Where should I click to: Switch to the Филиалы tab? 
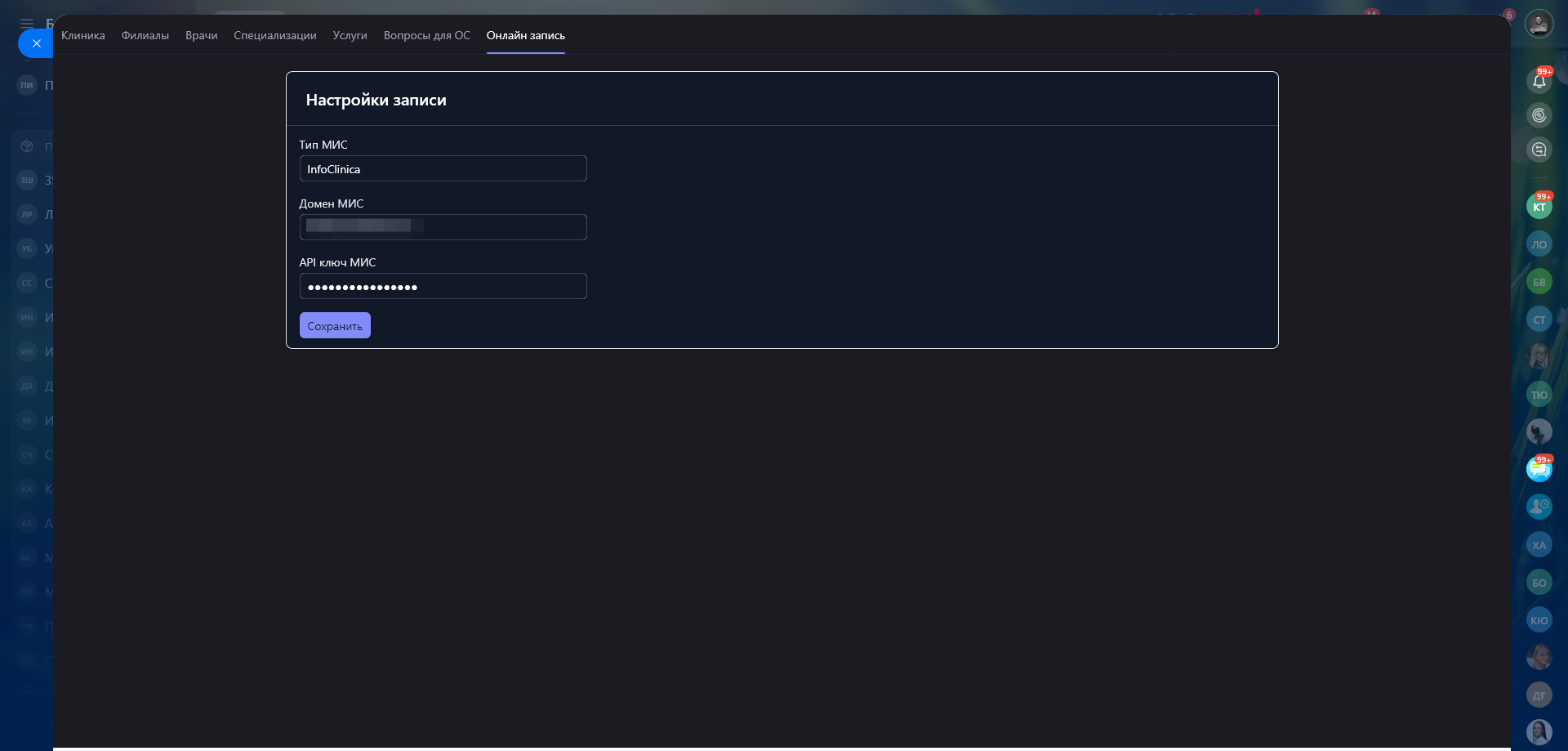pyautogui.click(x=145, y=35)
